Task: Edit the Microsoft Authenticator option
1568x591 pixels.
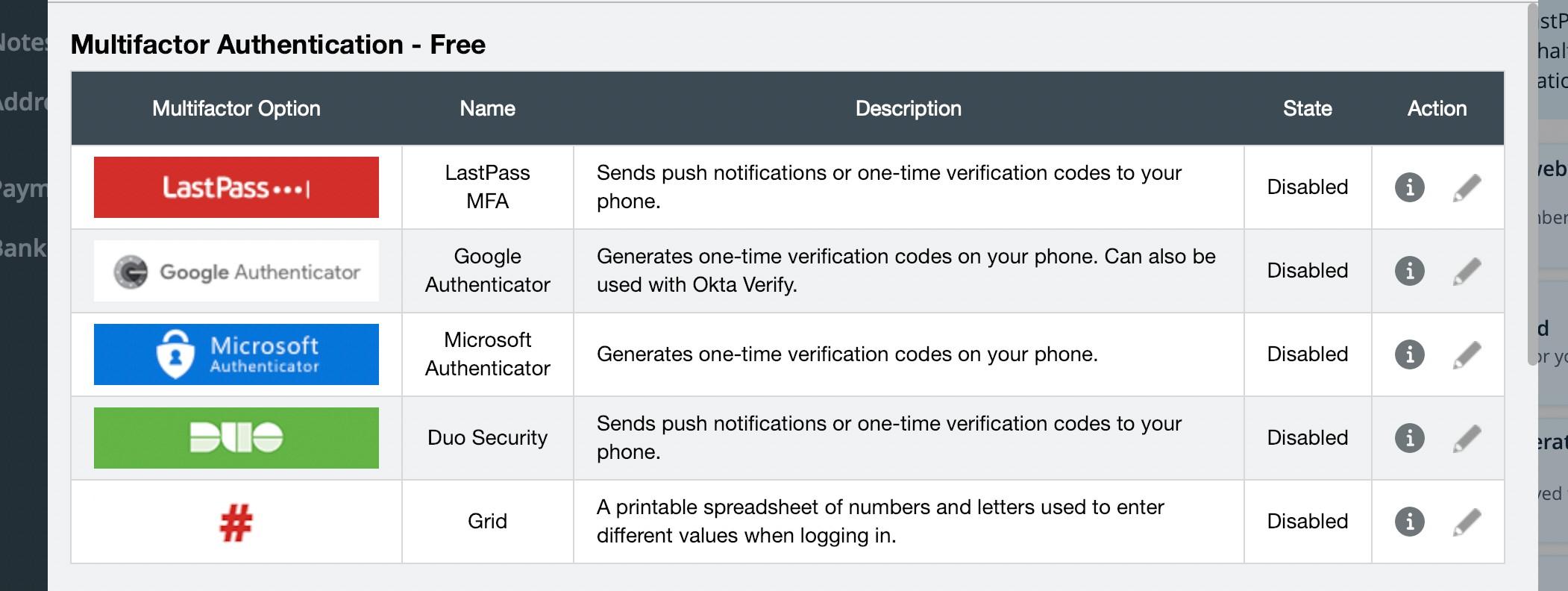Action: pyautogui.click(x=1467, y=354)
